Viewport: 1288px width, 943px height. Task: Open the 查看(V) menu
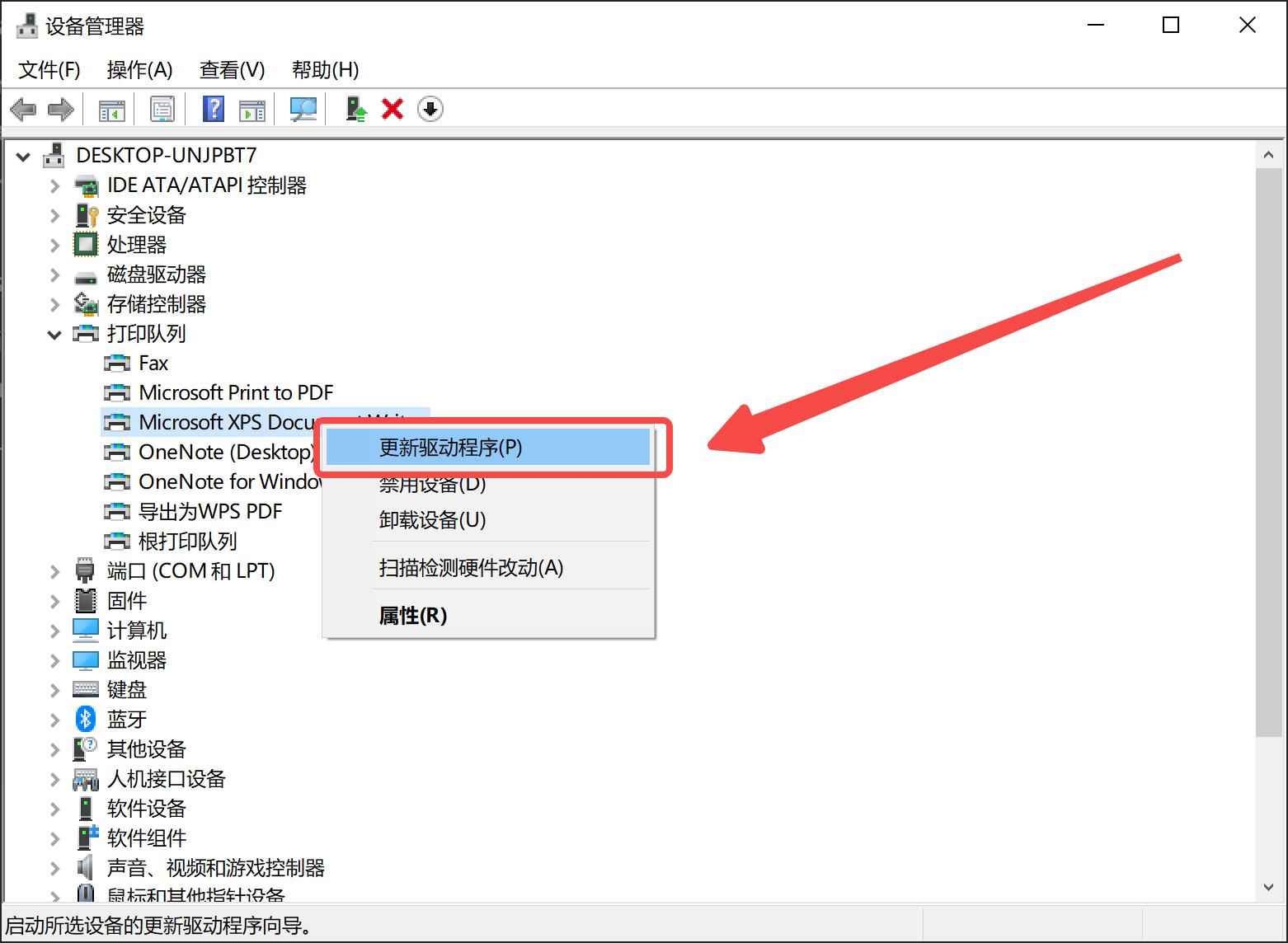click(232, 70)
